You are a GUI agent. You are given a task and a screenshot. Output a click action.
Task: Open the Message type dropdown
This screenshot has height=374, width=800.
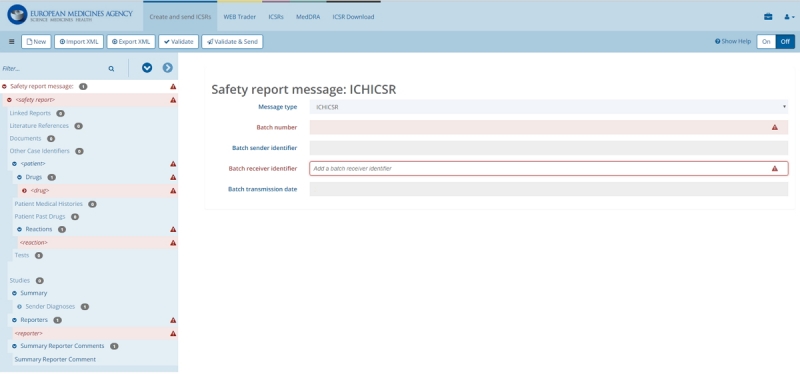click(x=548, y=107)
